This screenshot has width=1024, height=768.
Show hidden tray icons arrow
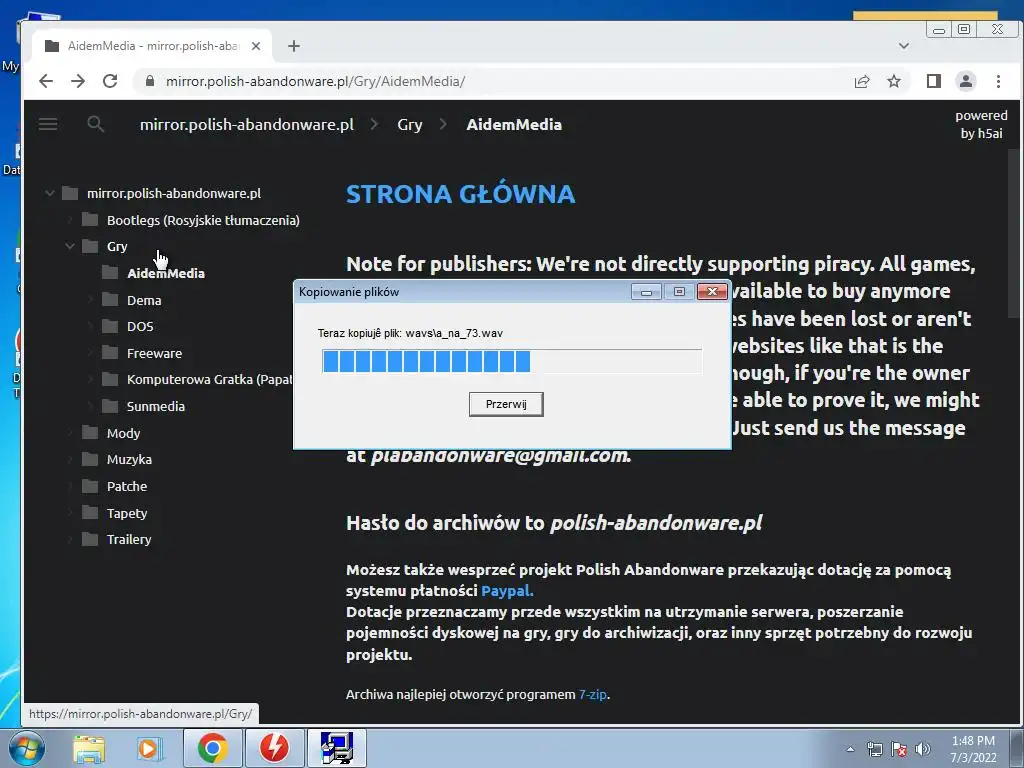pyautogui.click(x=850, y=749)
